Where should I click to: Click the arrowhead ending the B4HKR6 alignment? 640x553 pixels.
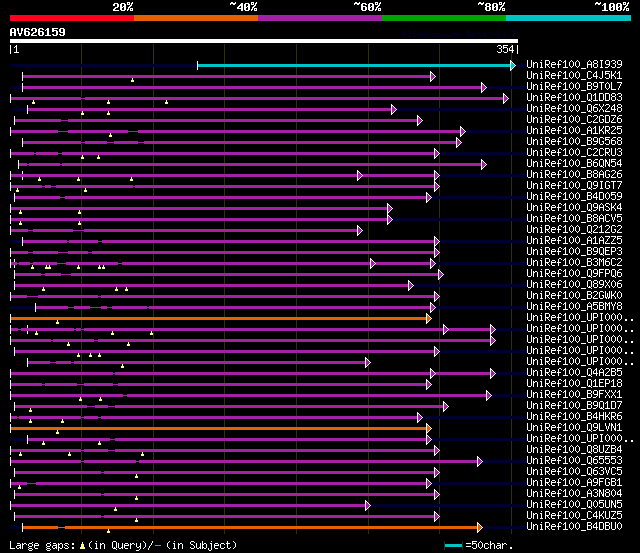tap(420, 418)
